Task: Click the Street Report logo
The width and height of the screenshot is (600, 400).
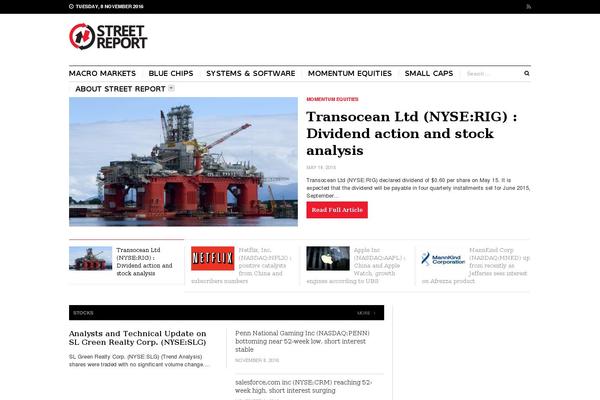Action: point(108,37)
